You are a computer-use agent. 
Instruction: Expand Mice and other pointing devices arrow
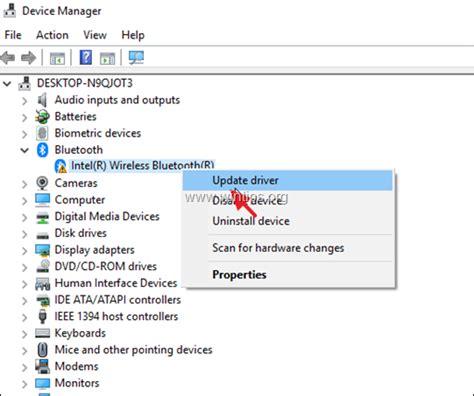pyautogui.click(x=24, y=350)
